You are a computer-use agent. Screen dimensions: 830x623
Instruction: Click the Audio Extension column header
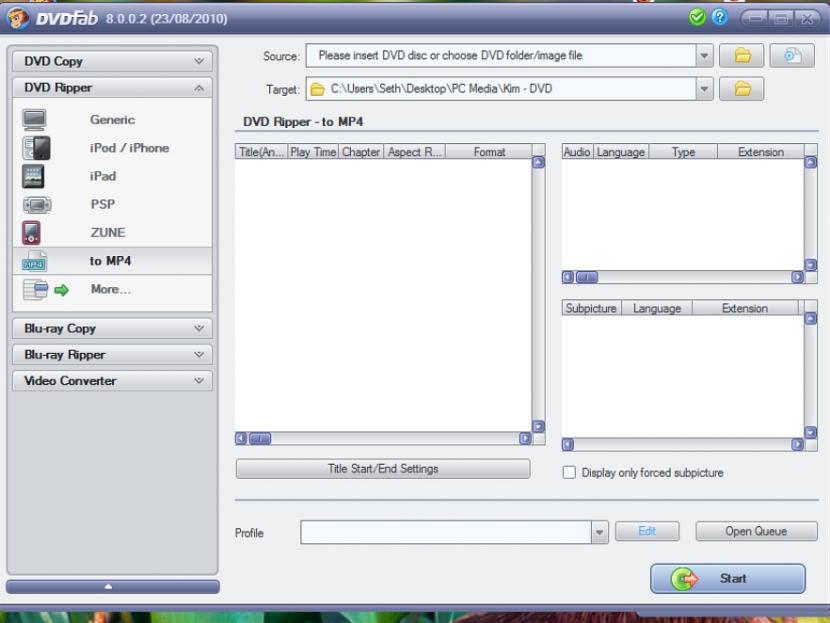[761, 152]
